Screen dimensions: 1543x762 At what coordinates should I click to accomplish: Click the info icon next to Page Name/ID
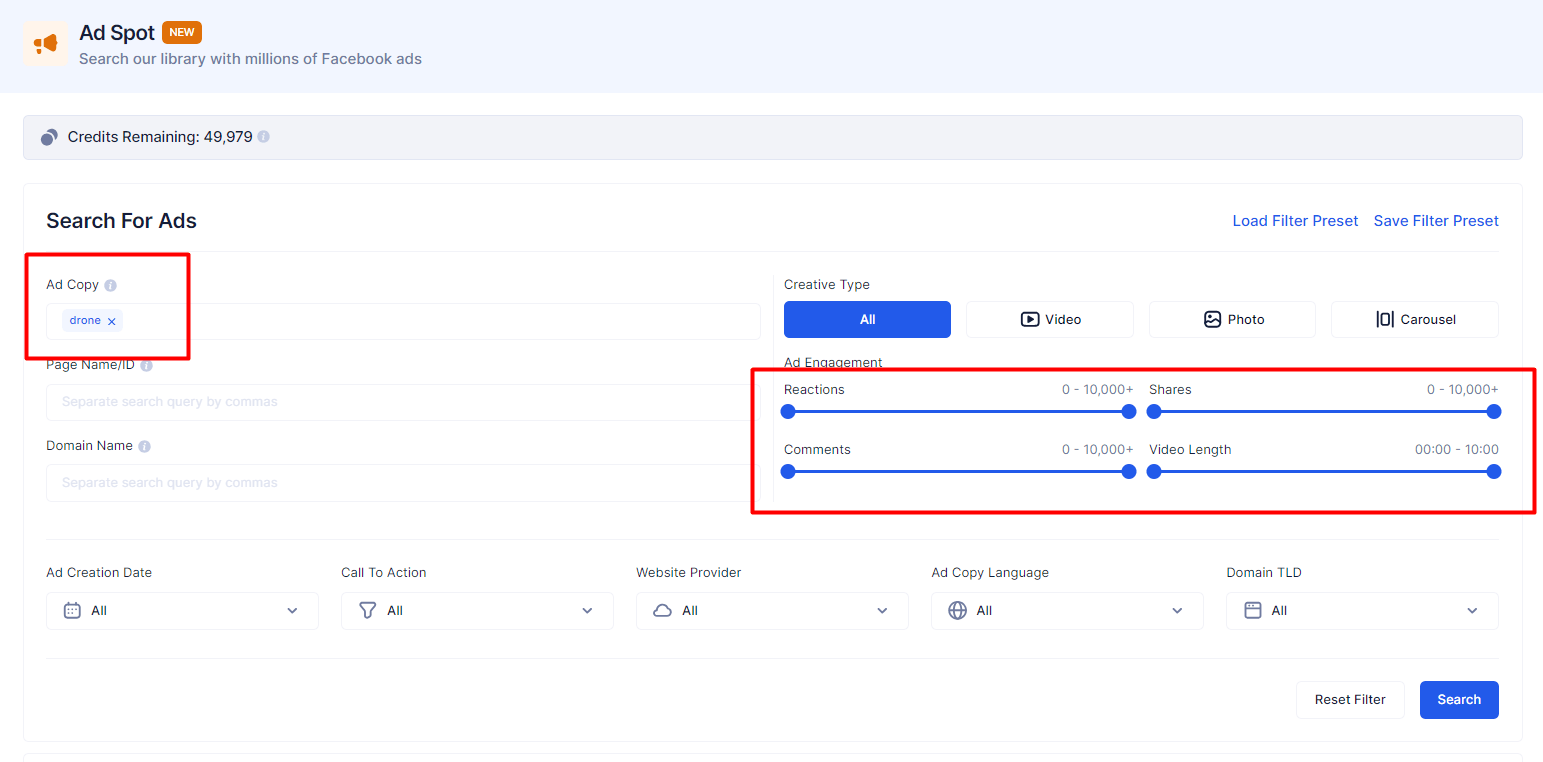coord(146,365)
